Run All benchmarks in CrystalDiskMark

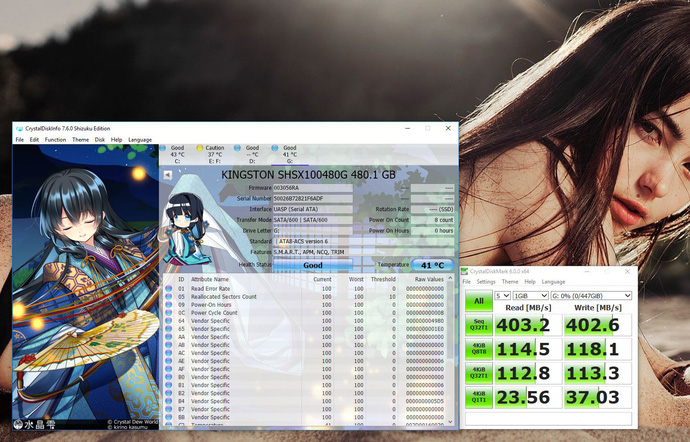(x=479, y=301)
